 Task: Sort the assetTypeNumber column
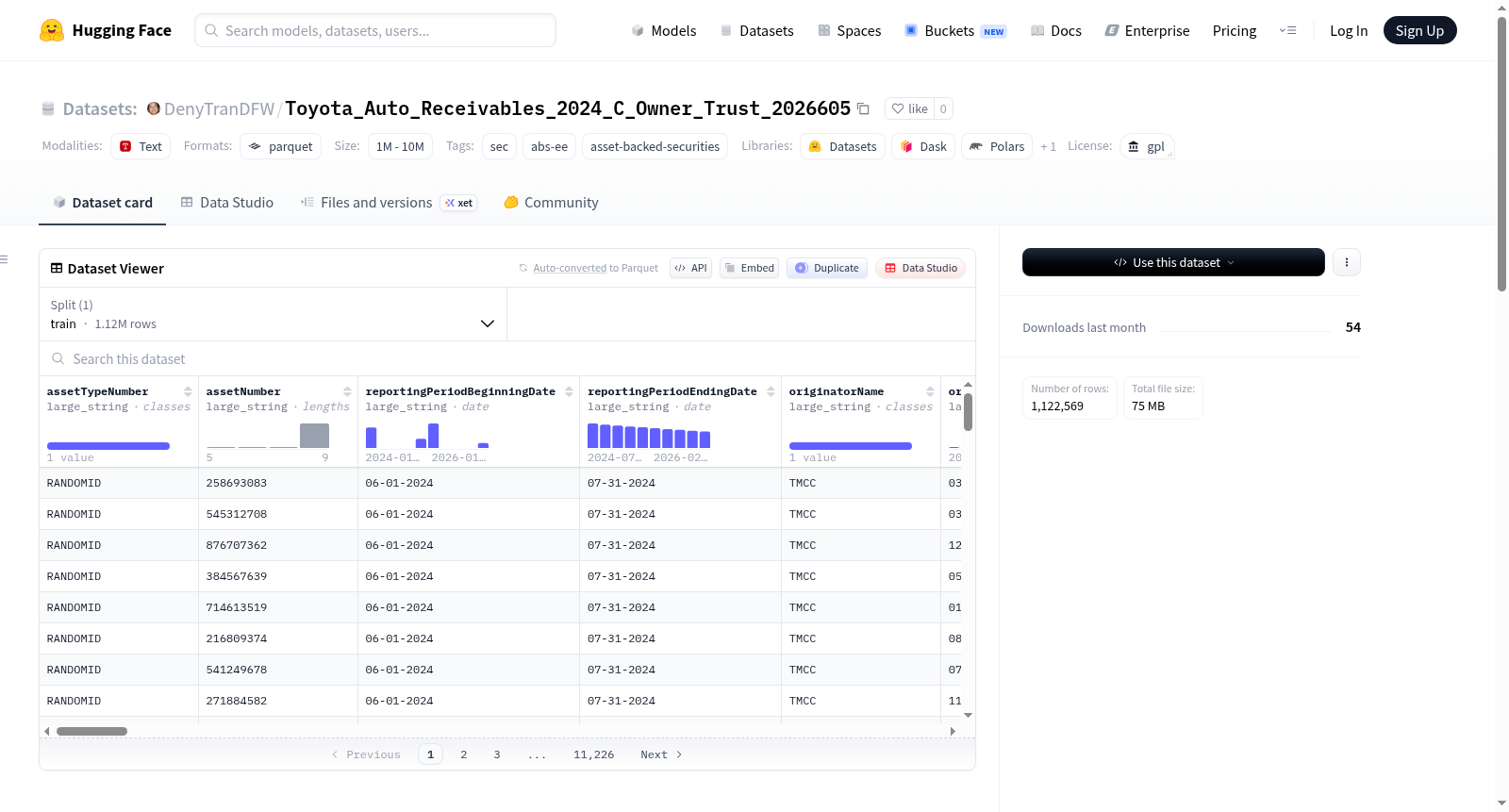click(188, 391)
